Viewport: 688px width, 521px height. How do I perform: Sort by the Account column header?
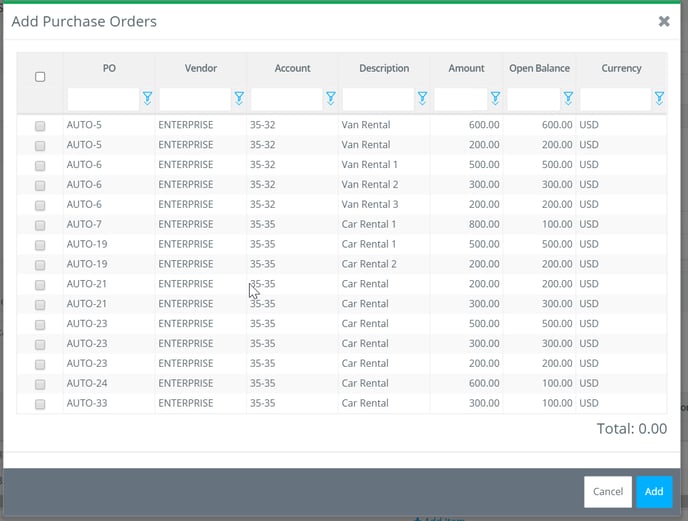tap(292, 68)
